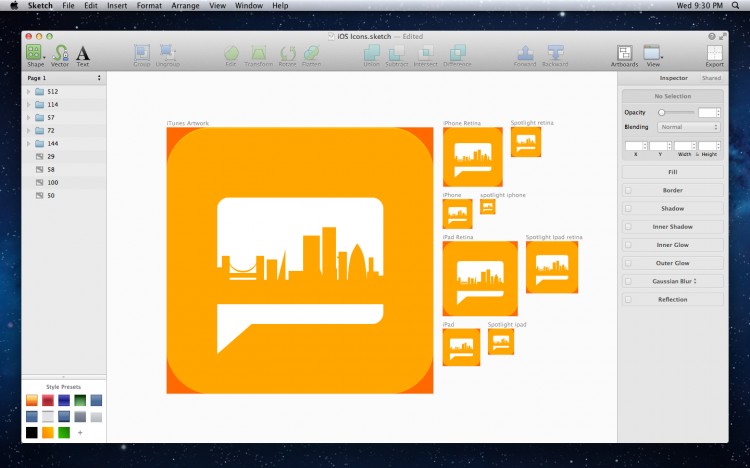This screenshot has width=750, height=468.
Task: Click the Forward arrange icon
Action: tap(525, 54)
